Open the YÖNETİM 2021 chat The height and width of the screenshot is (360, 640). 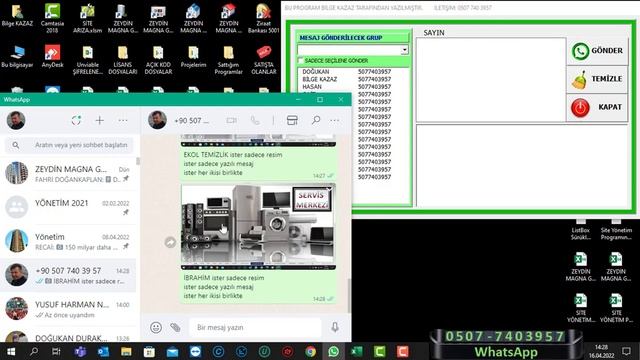click(x=68, y=207)
